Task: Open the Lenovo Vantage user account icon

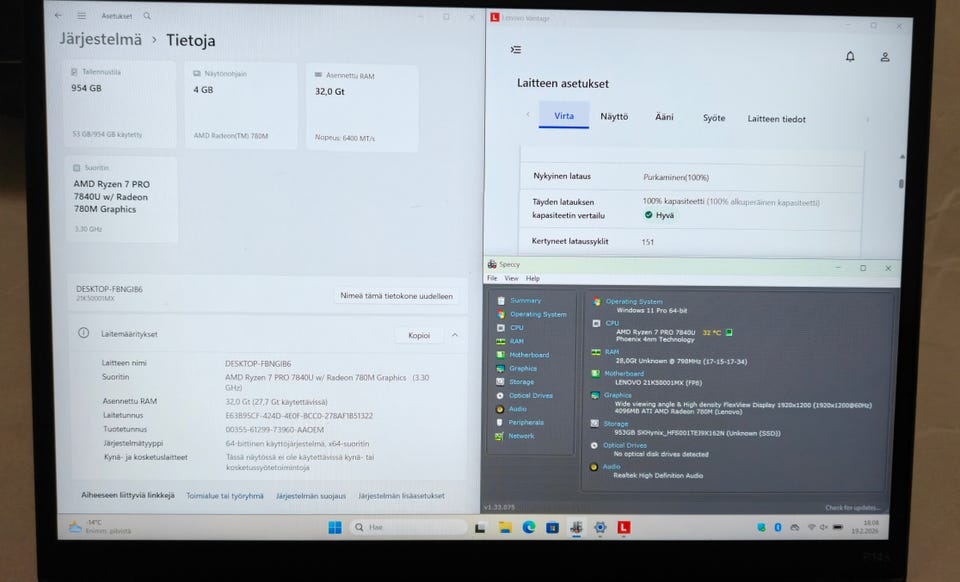Action: point(885,57)
